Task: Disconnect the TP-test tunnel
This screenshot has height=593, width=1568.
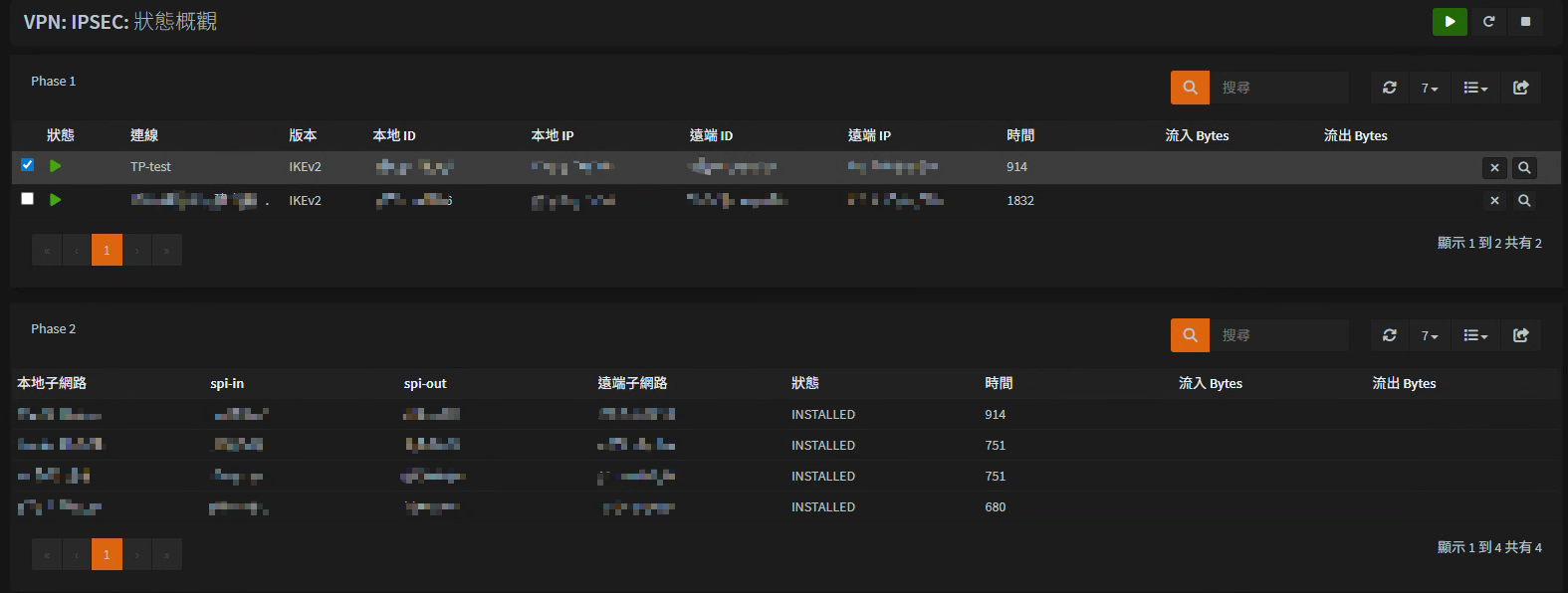Action: coord(1494,168)
